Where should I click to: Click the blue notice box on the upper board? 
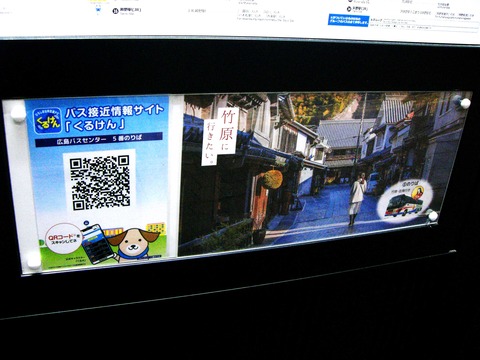pyautogui.click(x=348, y=20)
